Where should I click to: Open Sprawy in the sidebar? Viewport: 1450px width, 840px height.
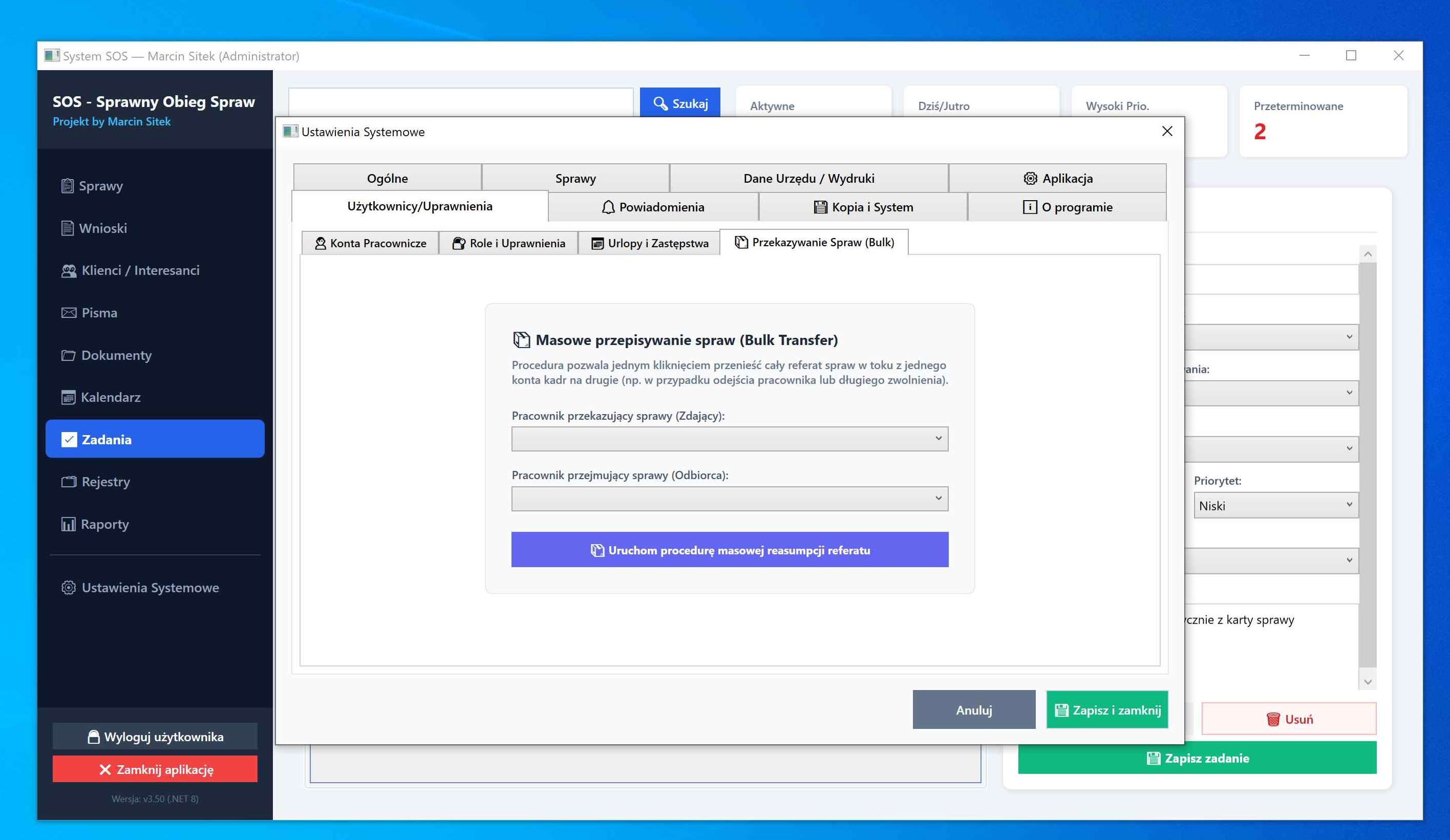click(x=155, y=186)
